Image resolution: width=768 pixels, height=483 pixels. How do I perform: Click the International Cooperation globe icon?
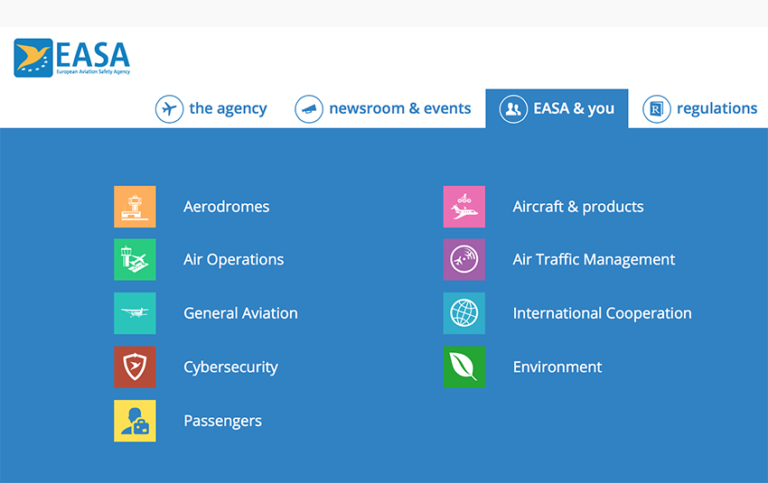click(x=464, y=313)
